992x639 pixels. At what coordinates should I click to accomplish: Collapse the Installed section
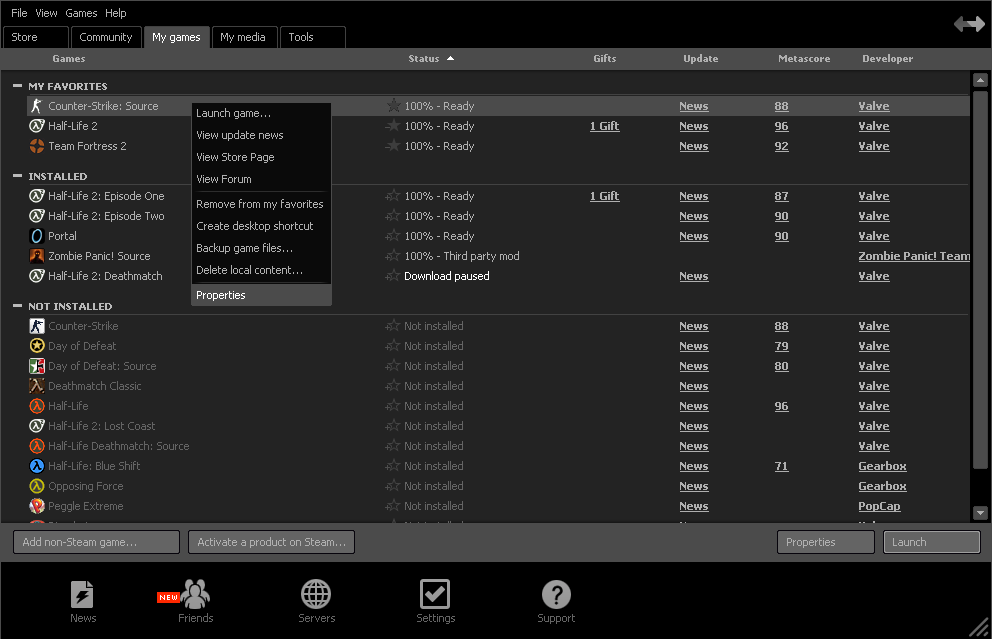tap(17, 176)
